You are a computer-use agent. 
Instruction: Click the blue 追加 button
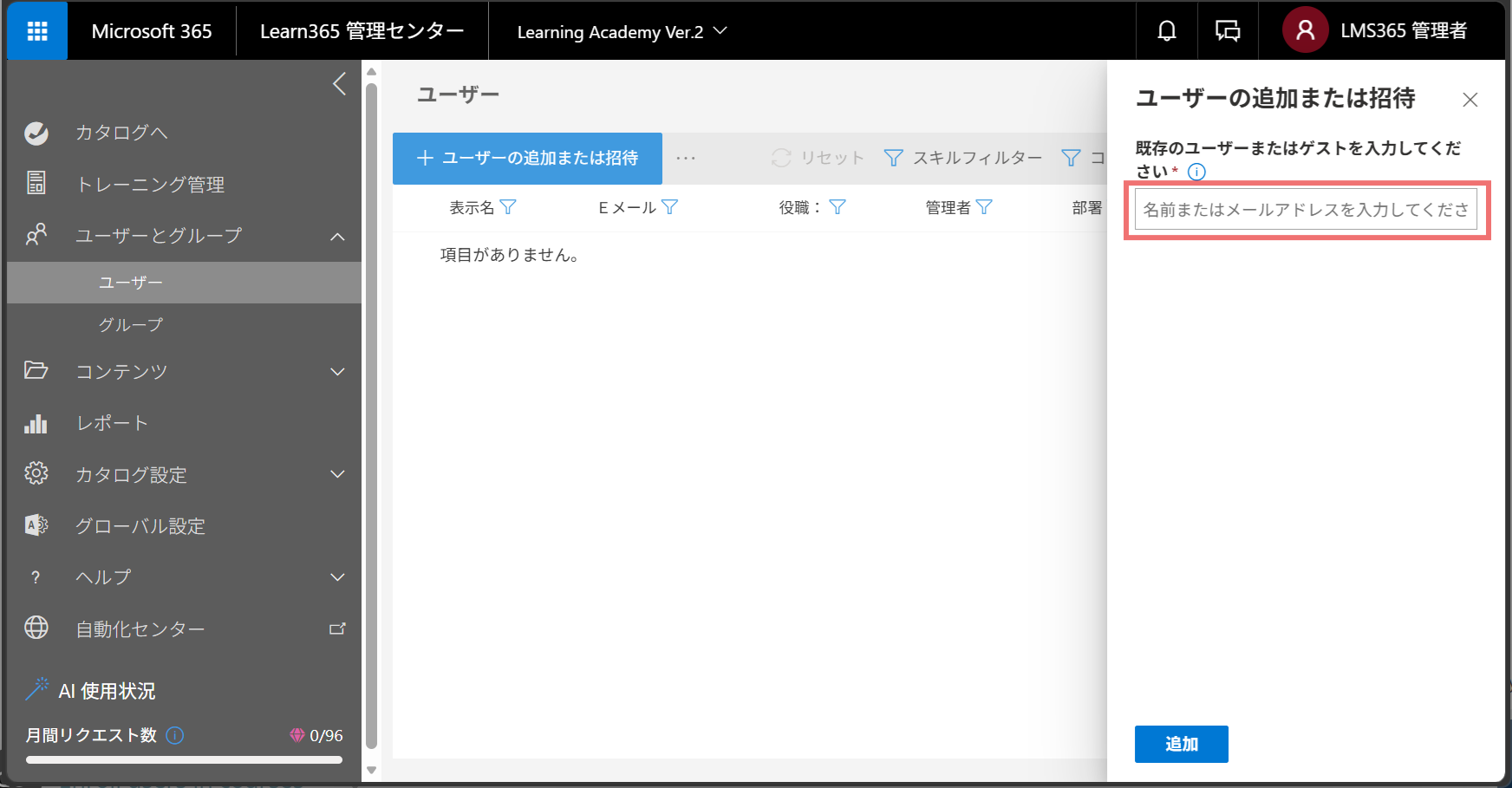click(x=1182, y=744)
